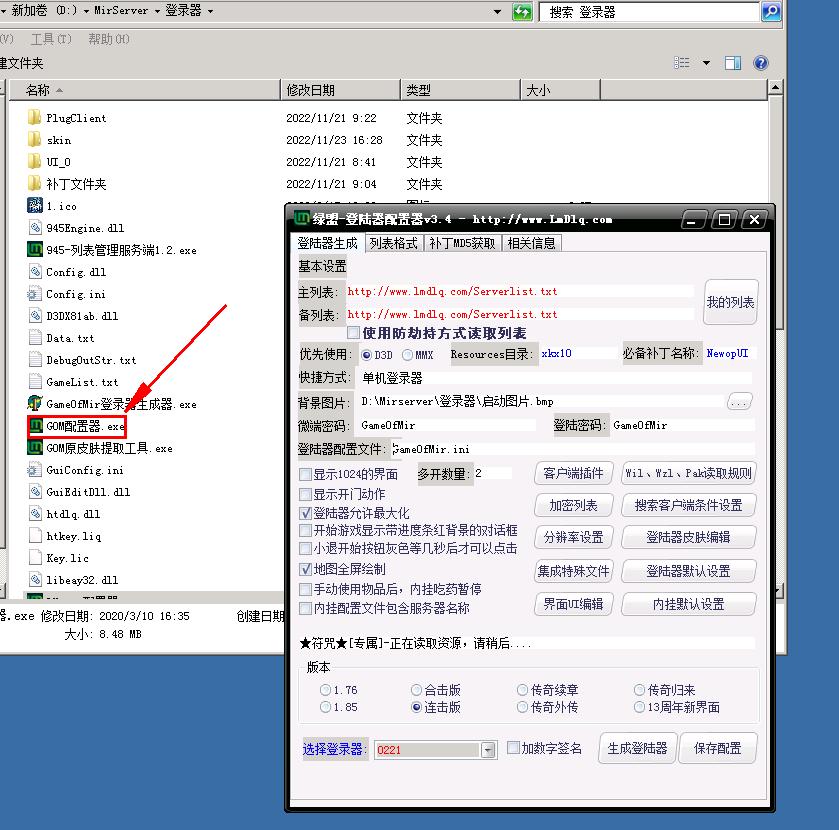Select the Data.txt file icon
This screenshot has width=839, height=830.
click(x=35, y=338)
